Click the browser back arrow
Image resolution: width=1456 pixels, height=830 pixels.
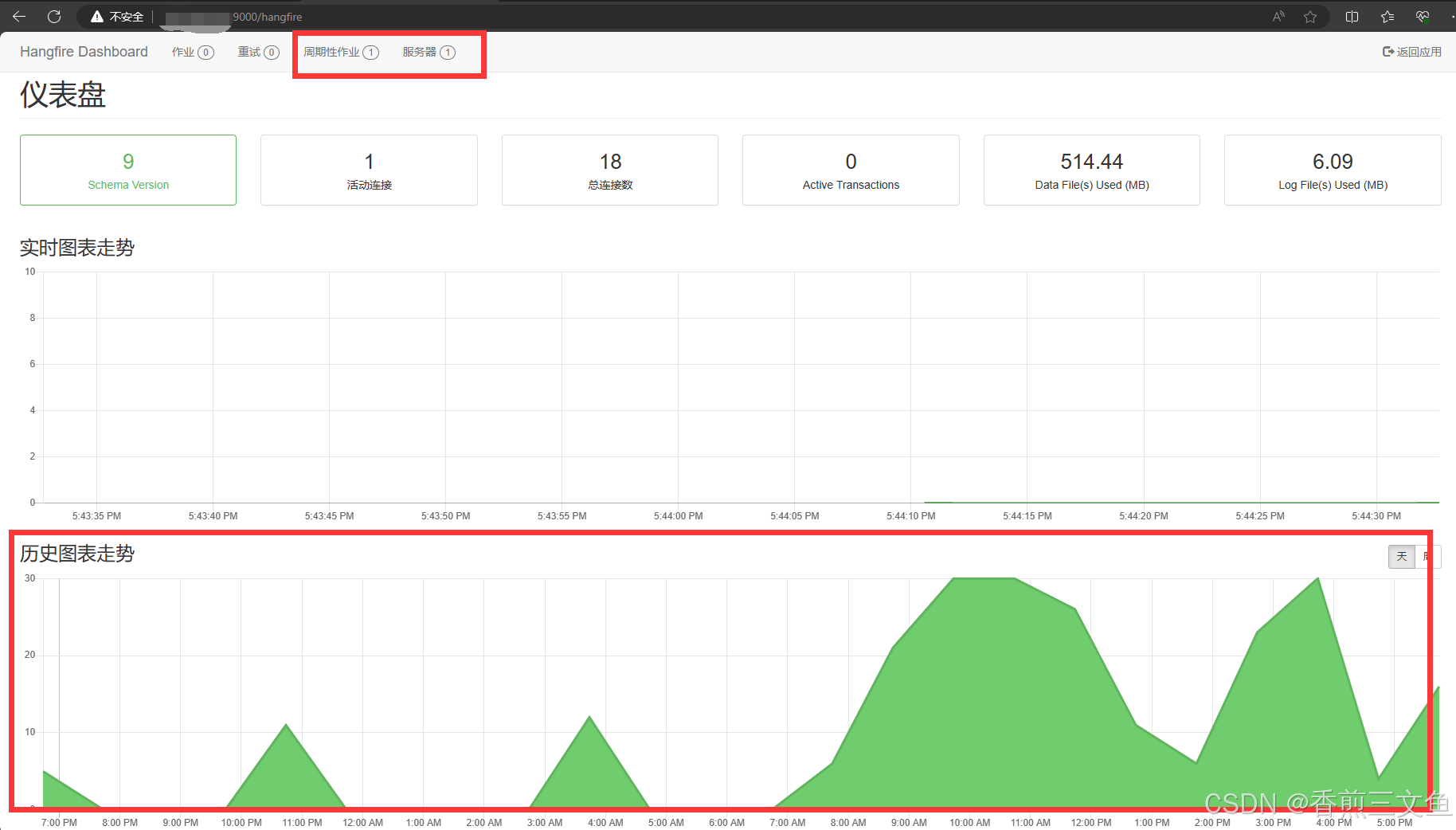(x=19, y=17)
